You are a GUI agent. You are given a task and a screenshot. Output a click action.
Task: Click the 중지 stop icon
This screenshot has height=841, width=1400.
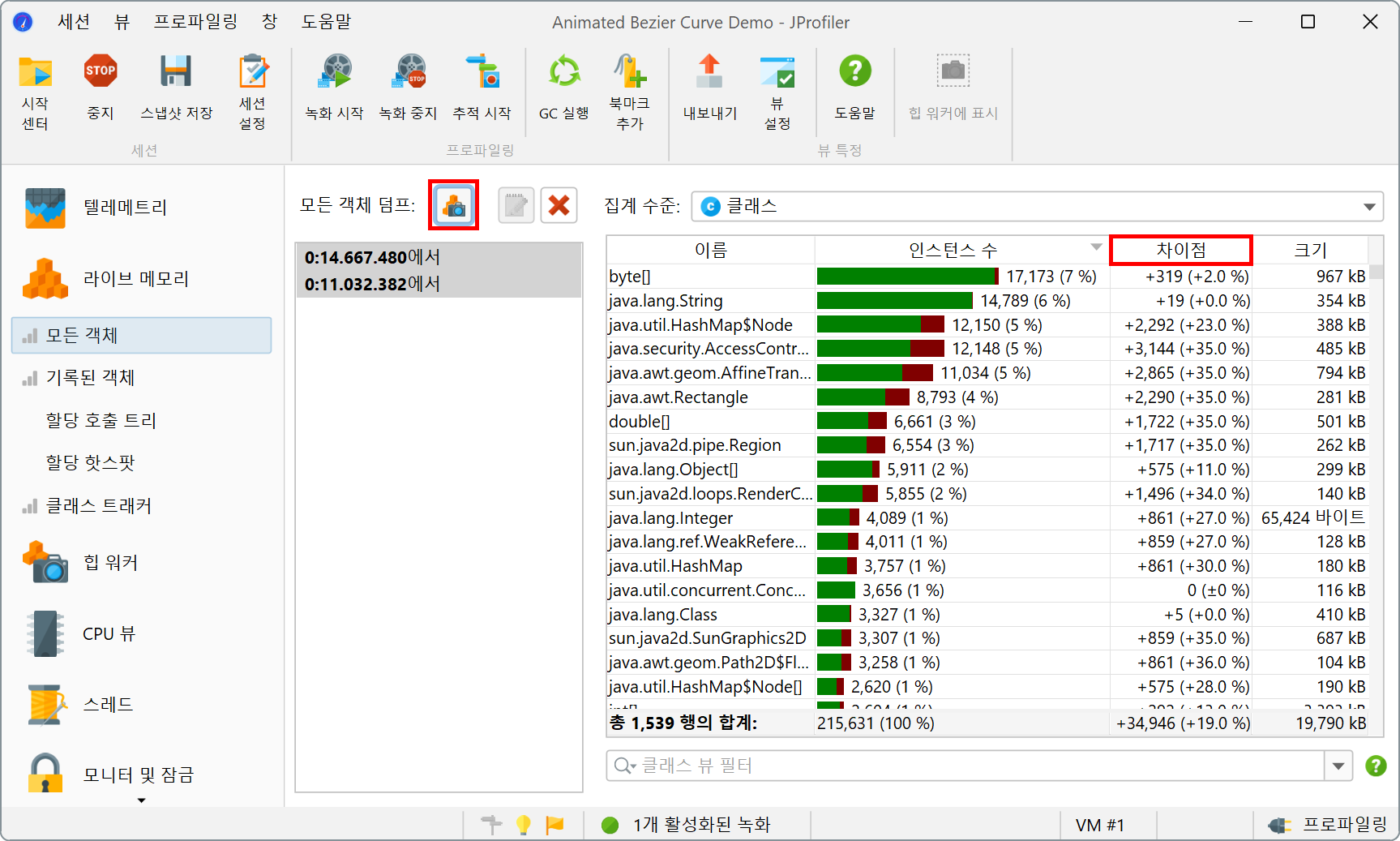pos(101,88)
